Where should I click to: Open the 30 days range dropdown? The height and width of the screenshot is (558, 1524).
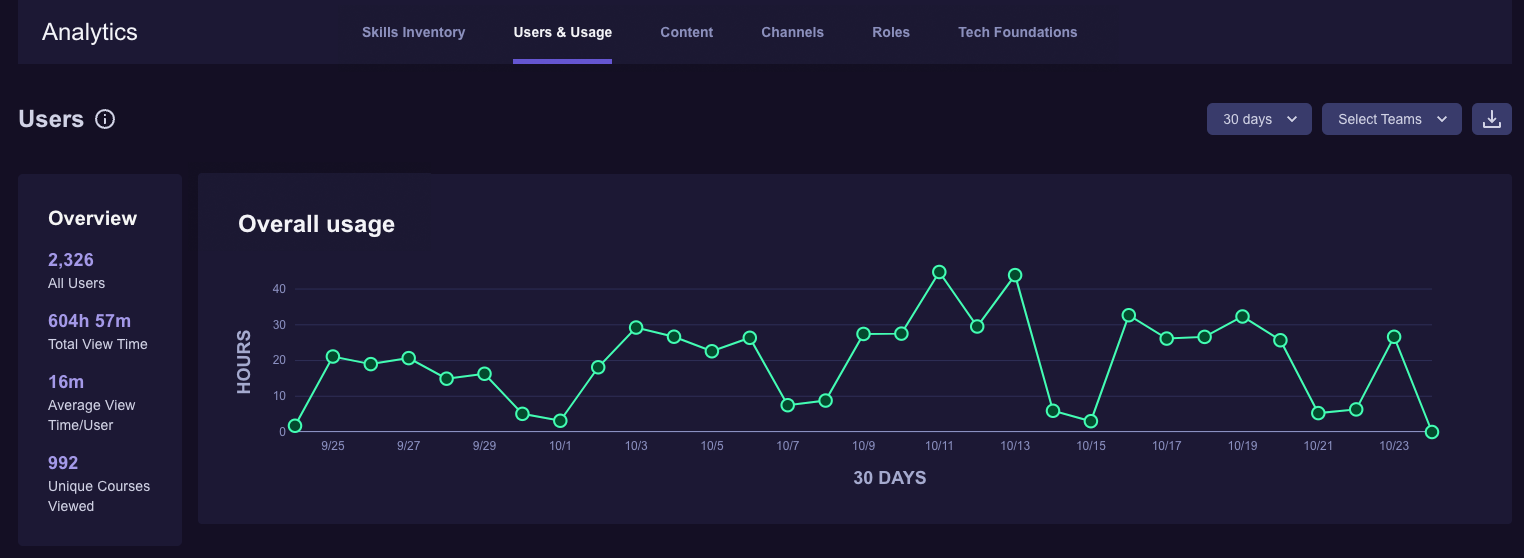tap(1259, 119)
